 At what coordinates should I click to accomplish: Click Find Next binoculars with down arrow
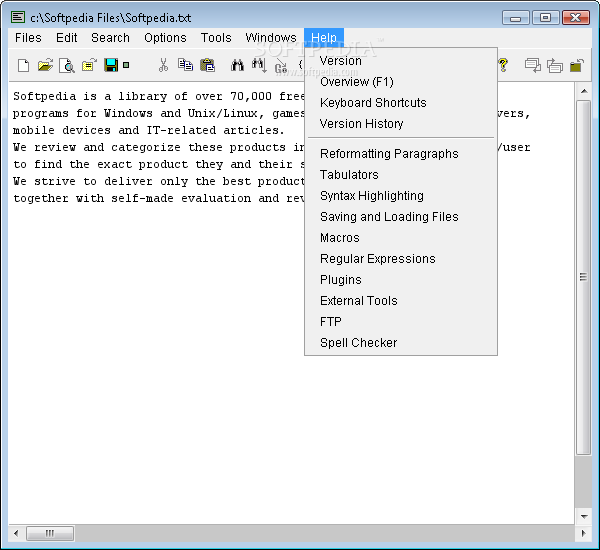click(259, 65)
